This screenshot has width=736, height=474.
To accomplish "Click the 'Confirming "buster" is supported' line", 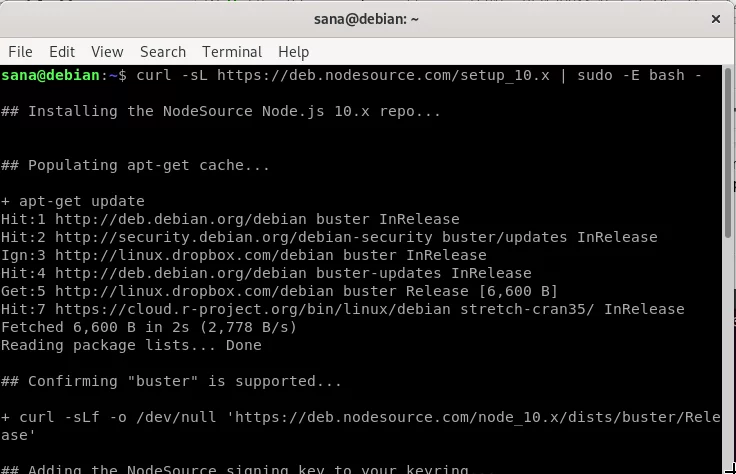I will click(x=171, y=381).
